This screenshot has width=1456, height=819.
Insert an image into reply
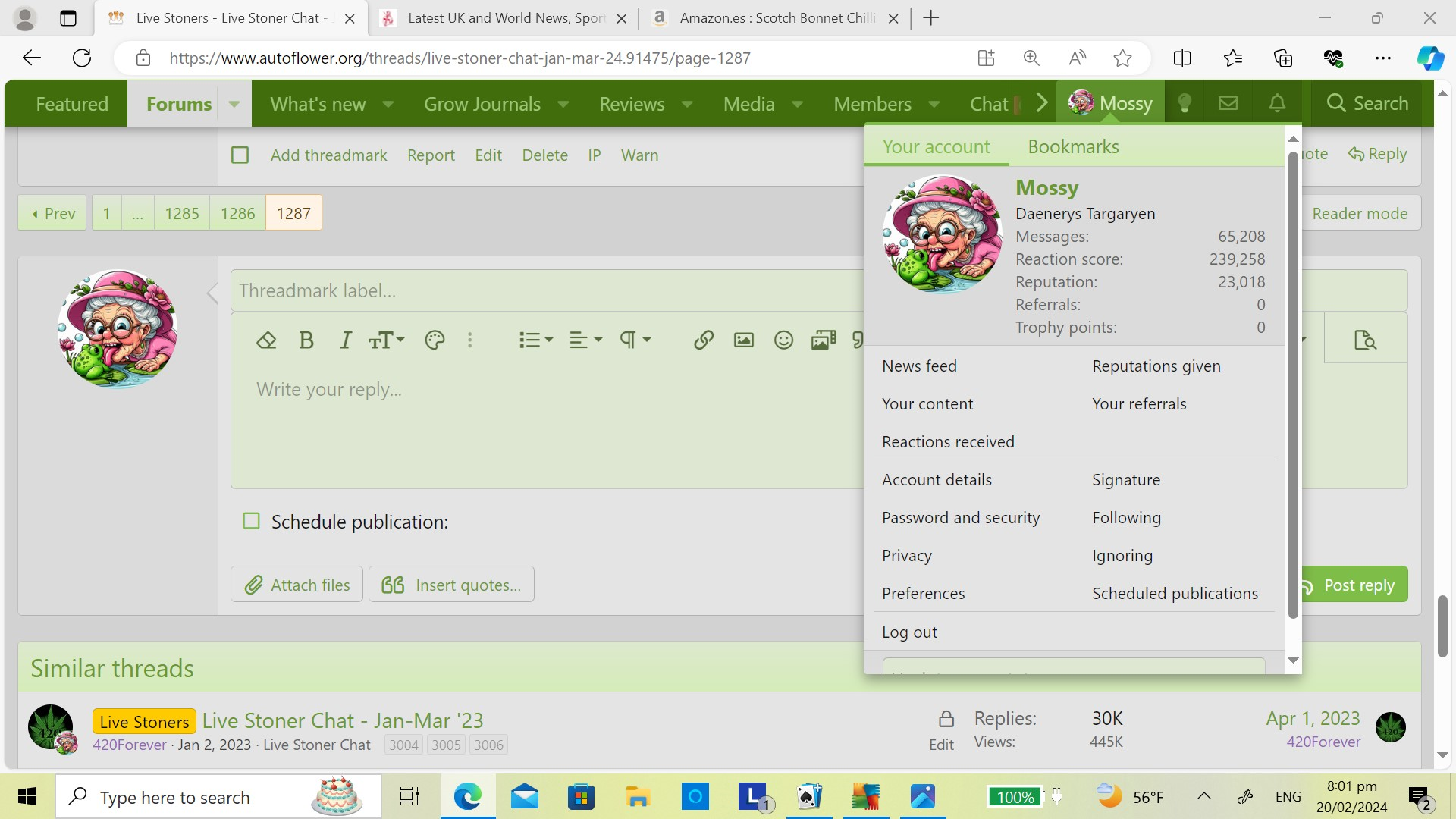coord(744,340)
